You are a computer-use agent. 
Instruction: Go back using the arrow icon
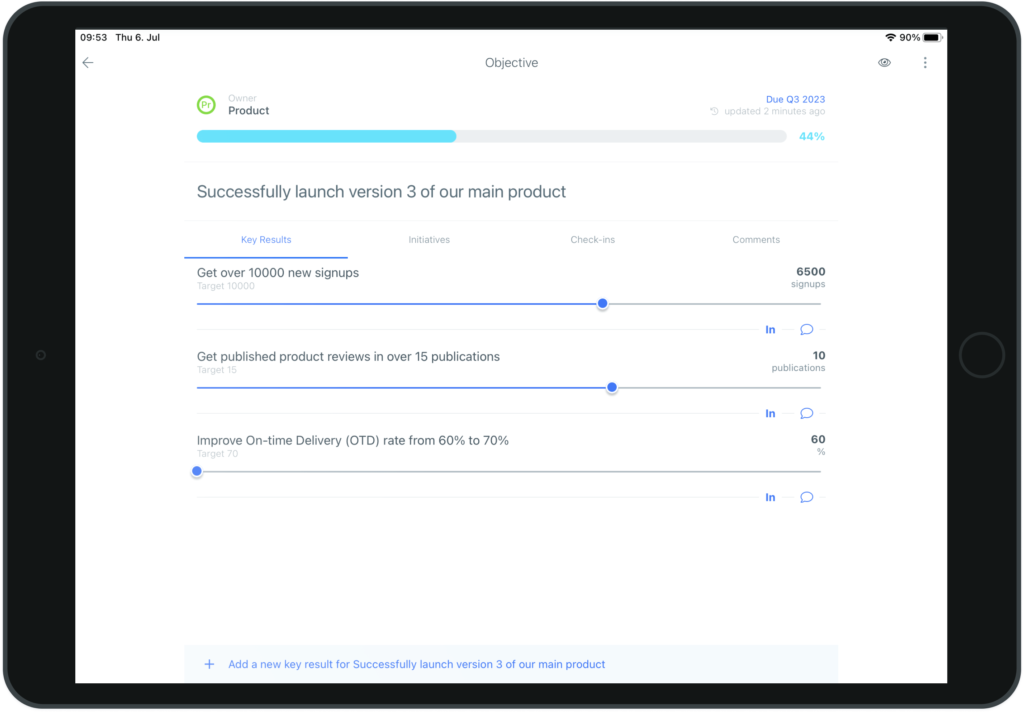coord(88,63)
